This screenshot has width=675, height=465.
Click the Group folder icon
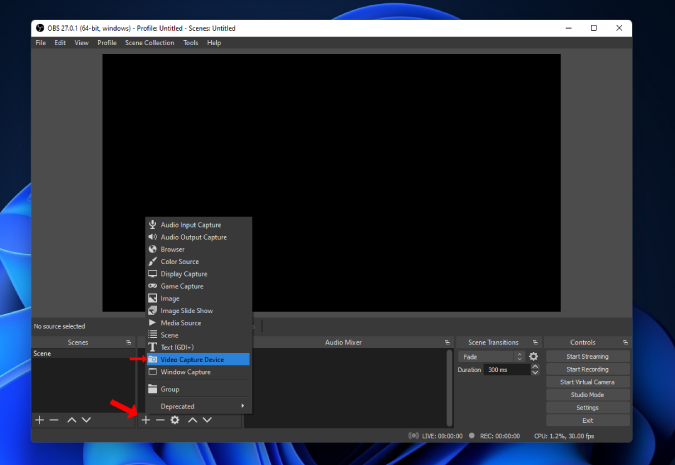click(152, 389)
